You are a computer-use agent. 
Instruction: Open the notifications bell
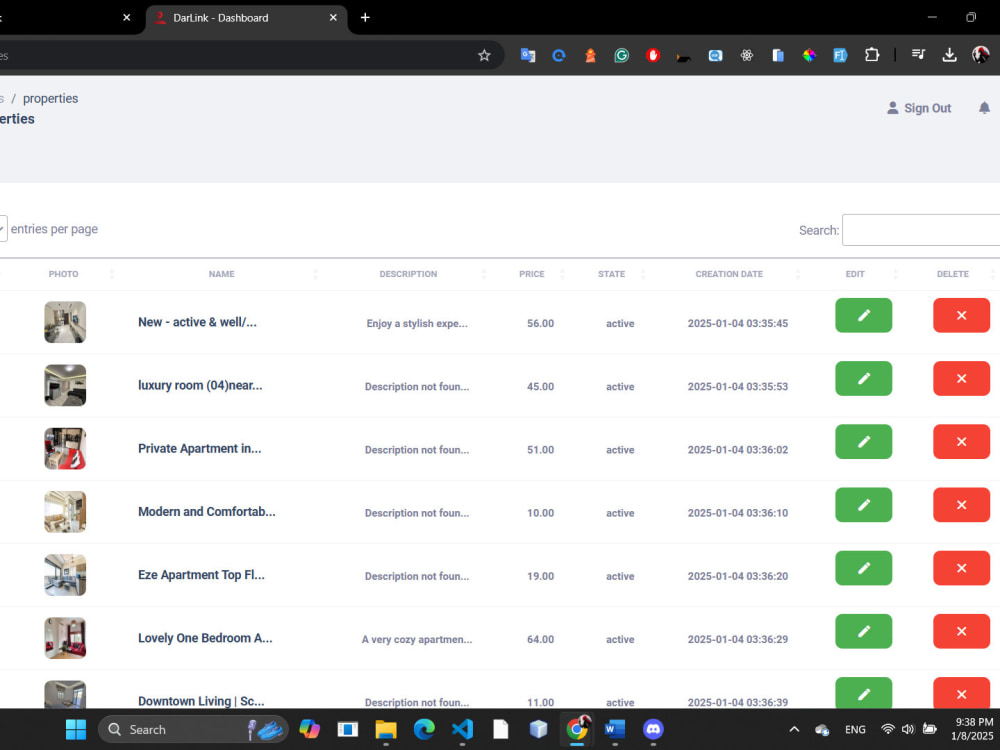tap(984, 108)
